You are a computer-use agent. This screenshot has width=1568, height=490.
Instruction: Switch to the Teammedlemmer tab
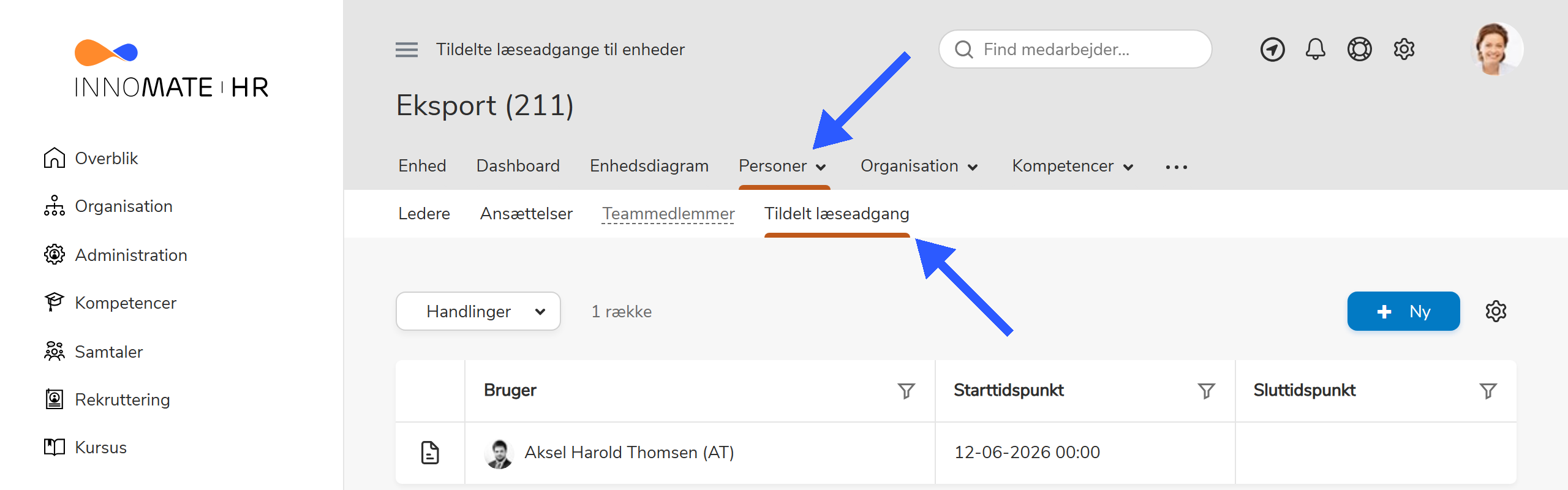[x=668, y=214]
